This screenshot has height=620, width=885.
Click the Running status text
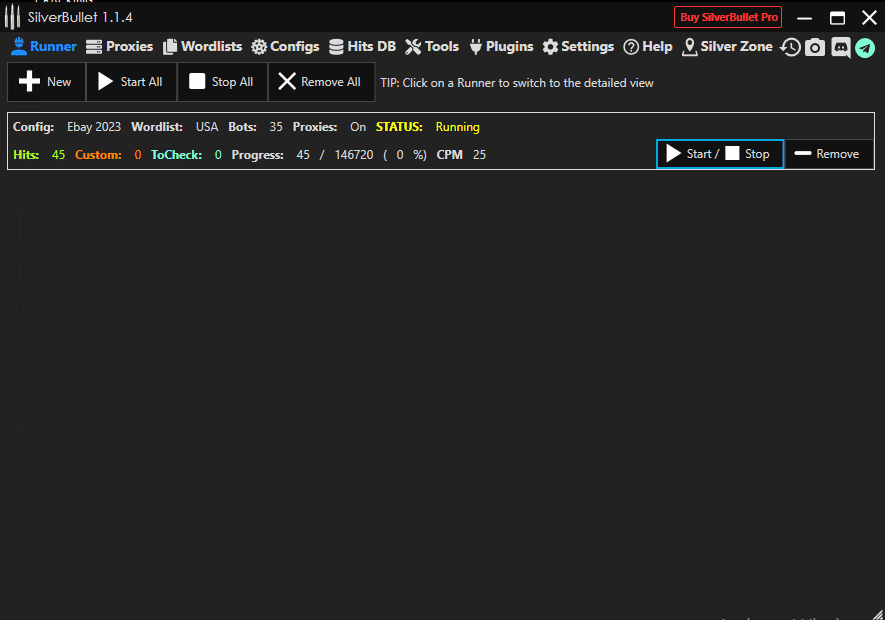457,127
